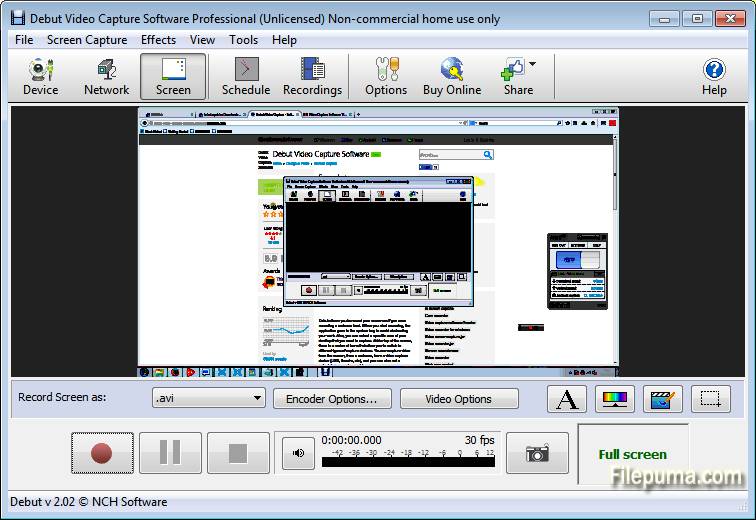Click the Video Options button
This screenshot has height=520, width=756.
(x=459, y=399)
